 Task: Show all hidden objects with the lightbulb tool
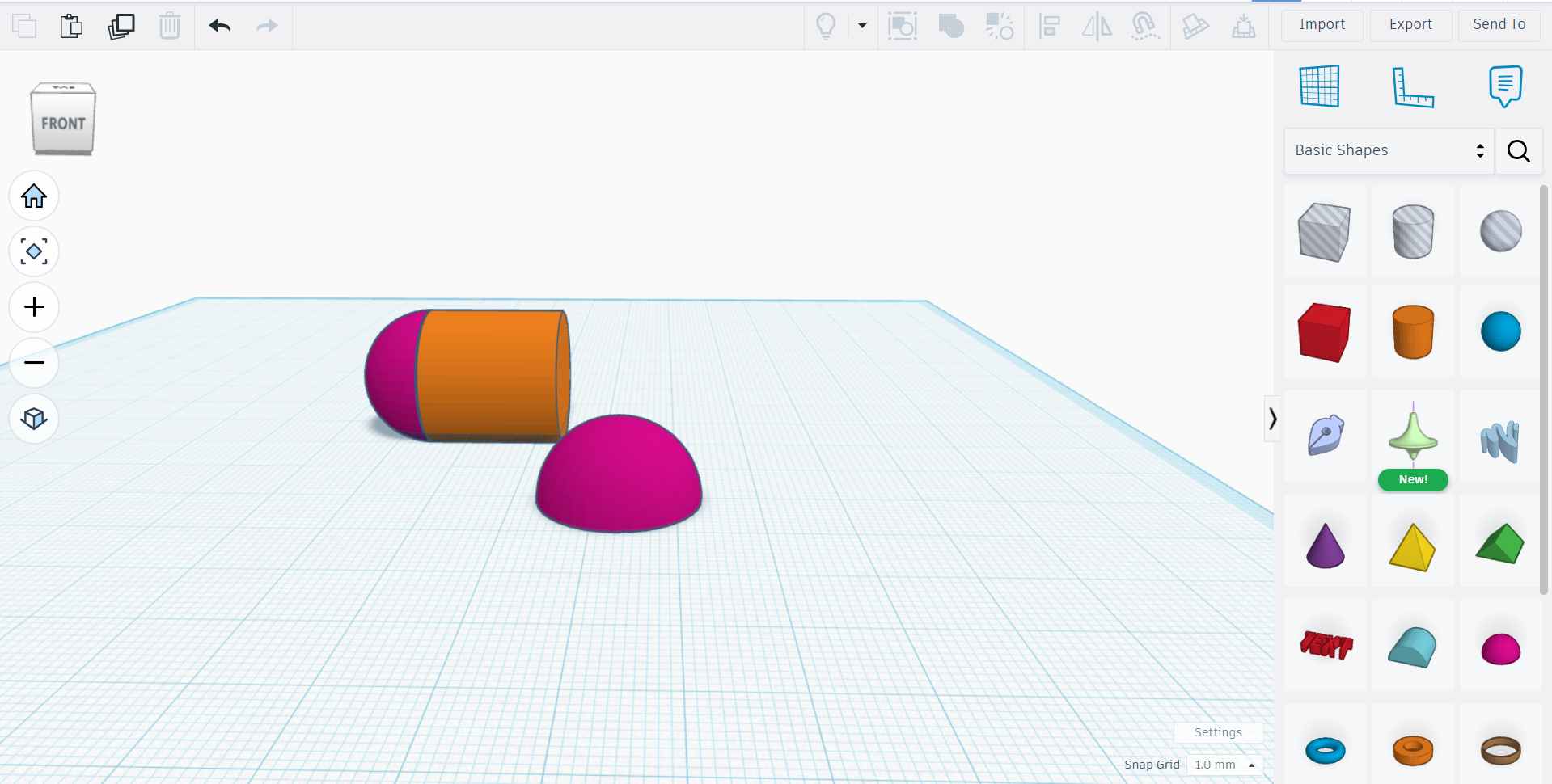click(x=825, y=26)
